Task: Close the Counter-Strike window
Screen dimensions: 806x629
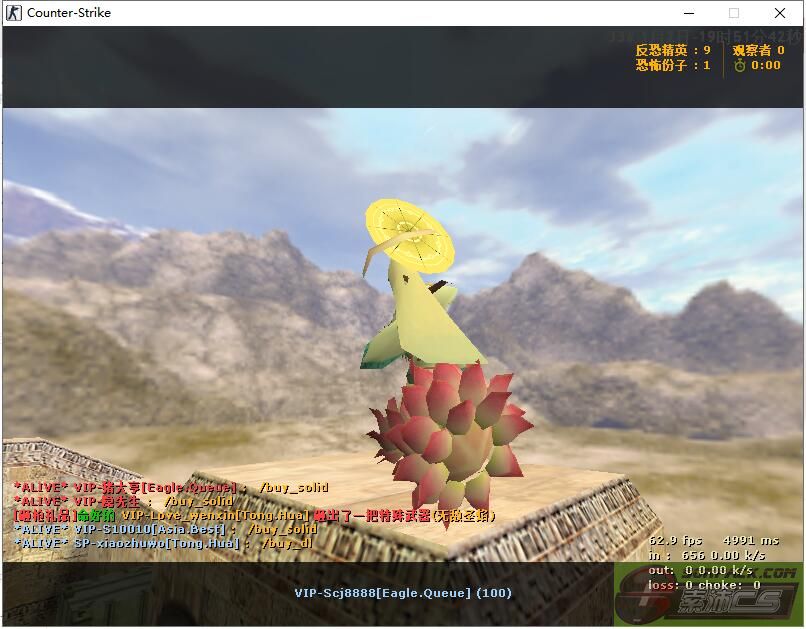Action: 780,13
